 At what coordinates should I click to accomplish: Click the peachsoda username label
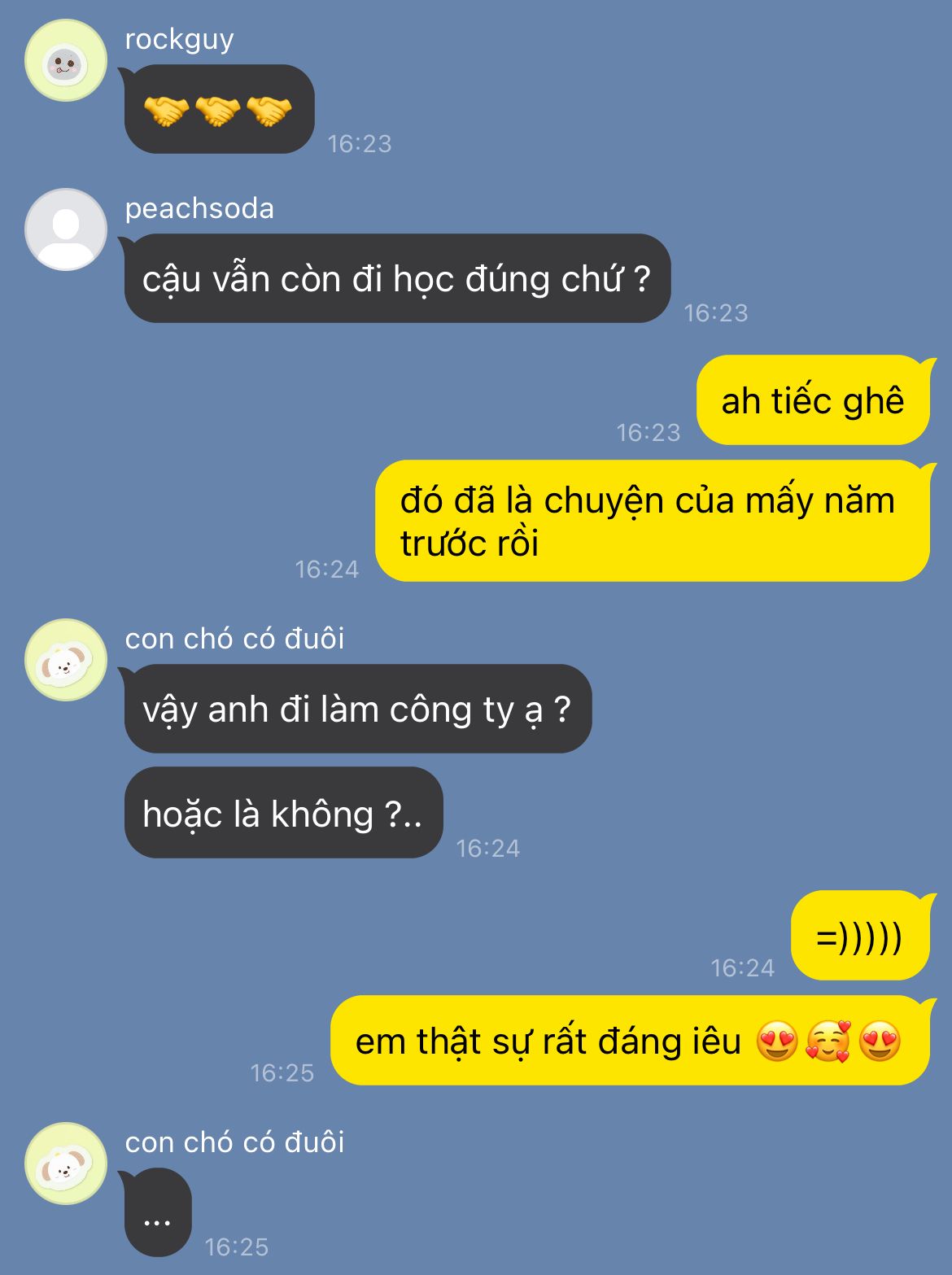(199, 208)
